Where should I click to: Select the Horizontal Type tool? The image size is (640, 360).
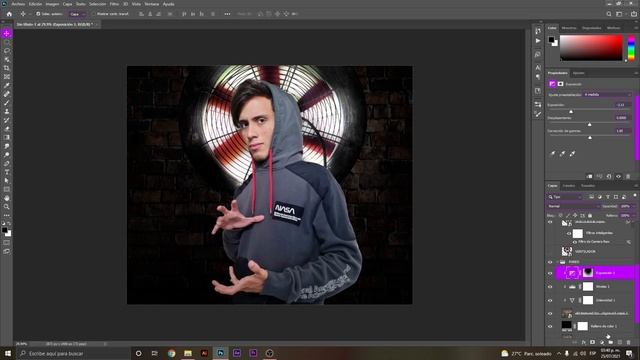[x=7, y=172]
